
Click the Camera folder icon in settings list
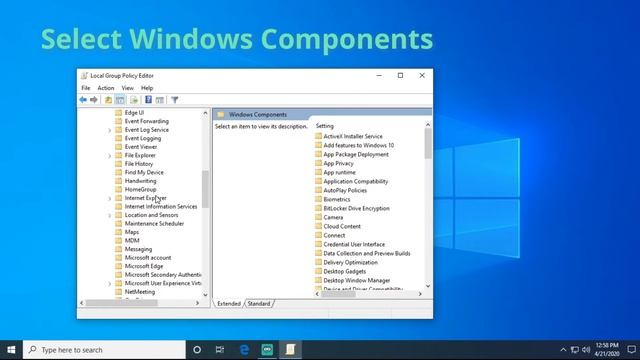318,217
